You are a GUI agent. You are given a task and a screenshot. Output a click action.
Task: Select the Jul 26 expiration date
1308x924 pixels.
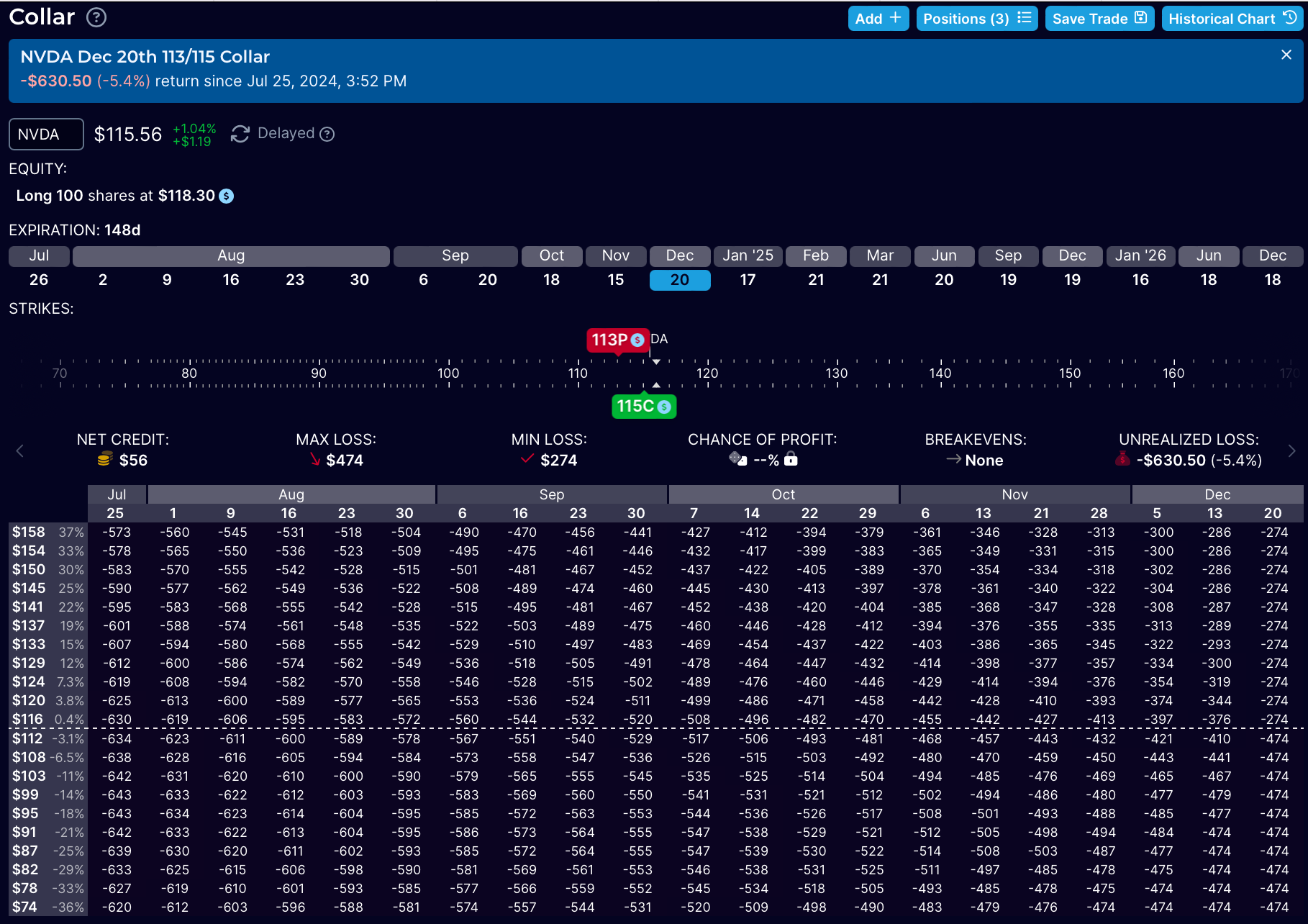click(x=39, y=280)
